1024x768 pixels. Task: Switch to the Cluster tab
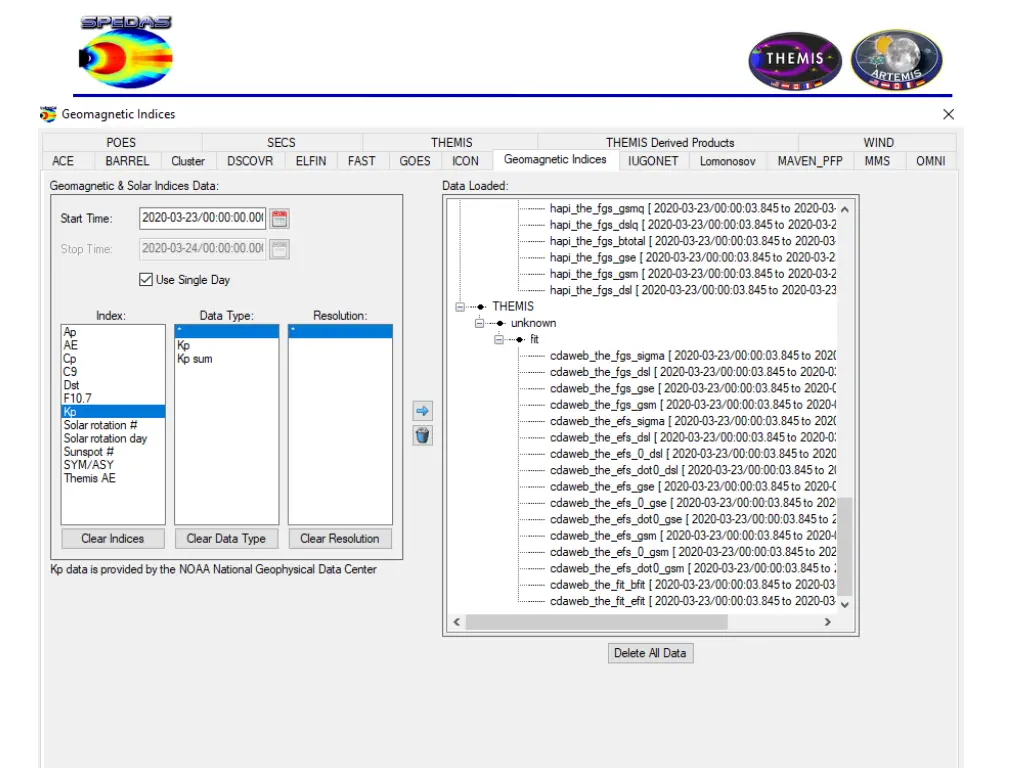point(188,161)
